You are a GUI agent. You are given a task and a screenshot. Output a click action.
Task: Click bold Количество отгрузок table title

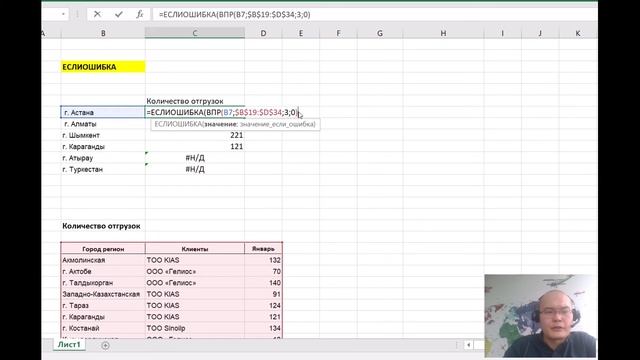click(x=101, y=226)
